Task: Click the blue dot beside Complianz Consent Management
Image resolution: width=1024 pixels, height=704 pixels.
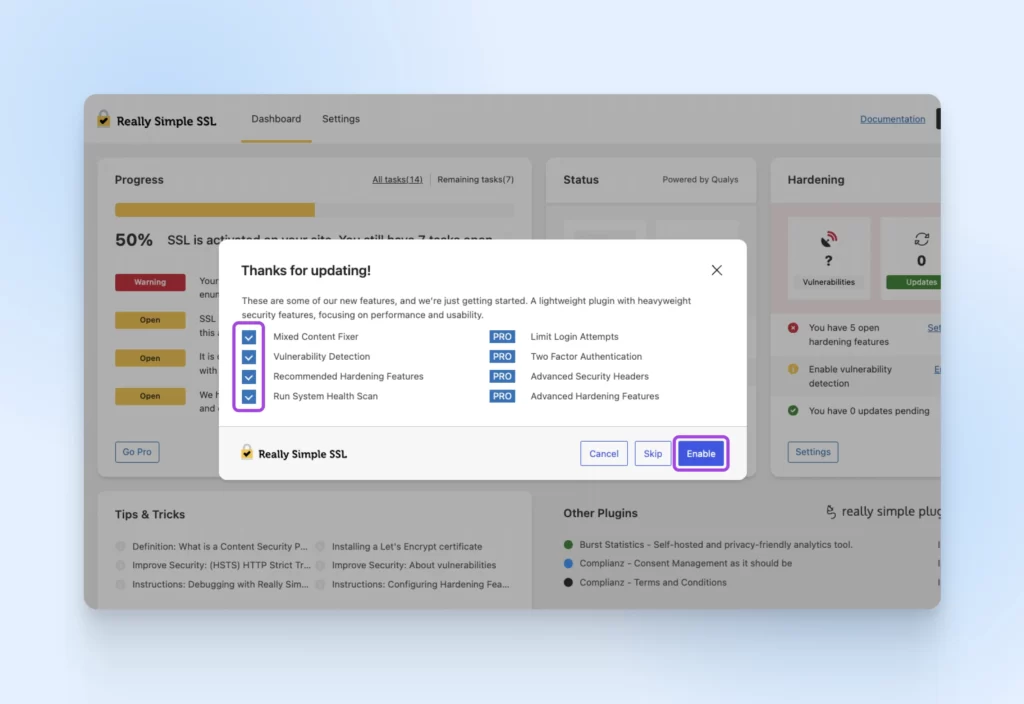Action: coord(568,564)
